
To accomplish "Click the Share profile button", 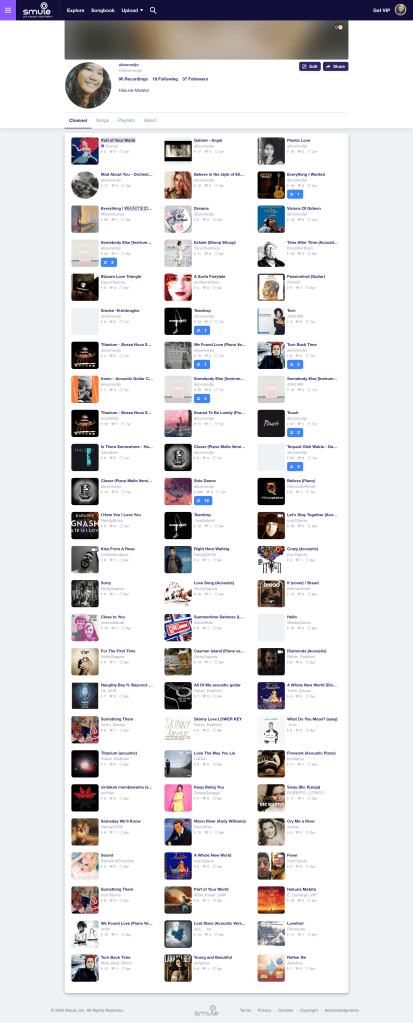I will click(335, 67).
